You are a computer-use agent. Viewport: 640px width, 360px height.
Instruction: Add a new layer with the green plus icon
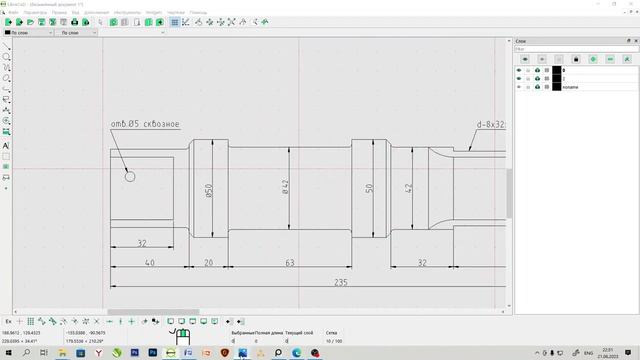point(593,60)
